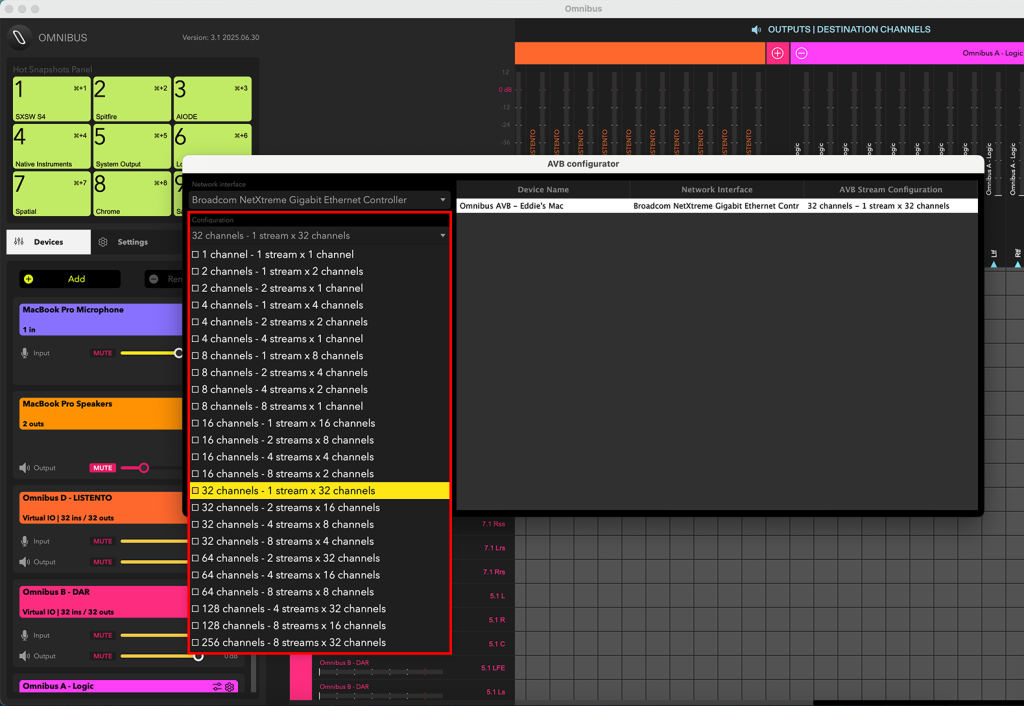
Task: Select highlighted 32 channels - 1 stream x 32 channels
Action: pyautogui.click(x=319, y=490)
